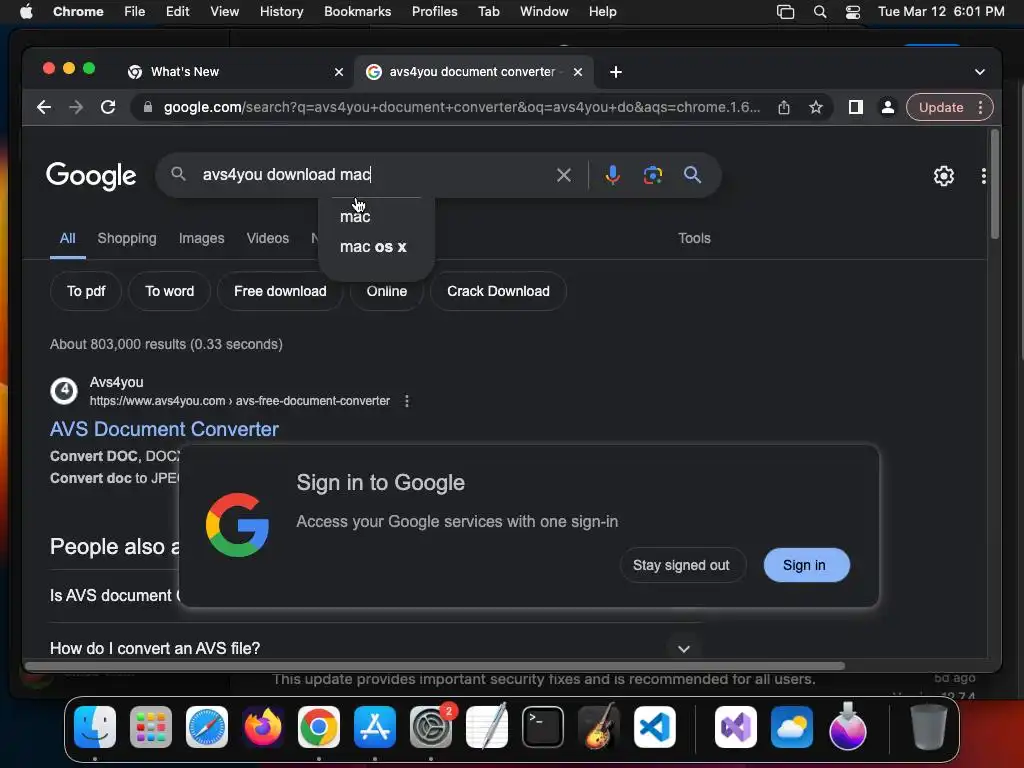
Task: Click the Chrome back arrow
Action: click(44, 107)
